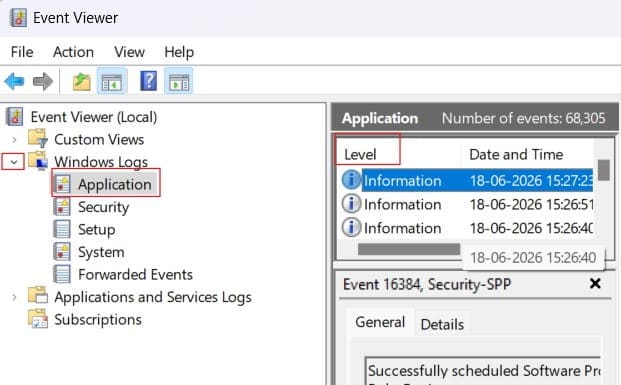Click 'Number of events: 68,305' text
The height and width of the screenshot is (385, 621).
tap(524, 118)
